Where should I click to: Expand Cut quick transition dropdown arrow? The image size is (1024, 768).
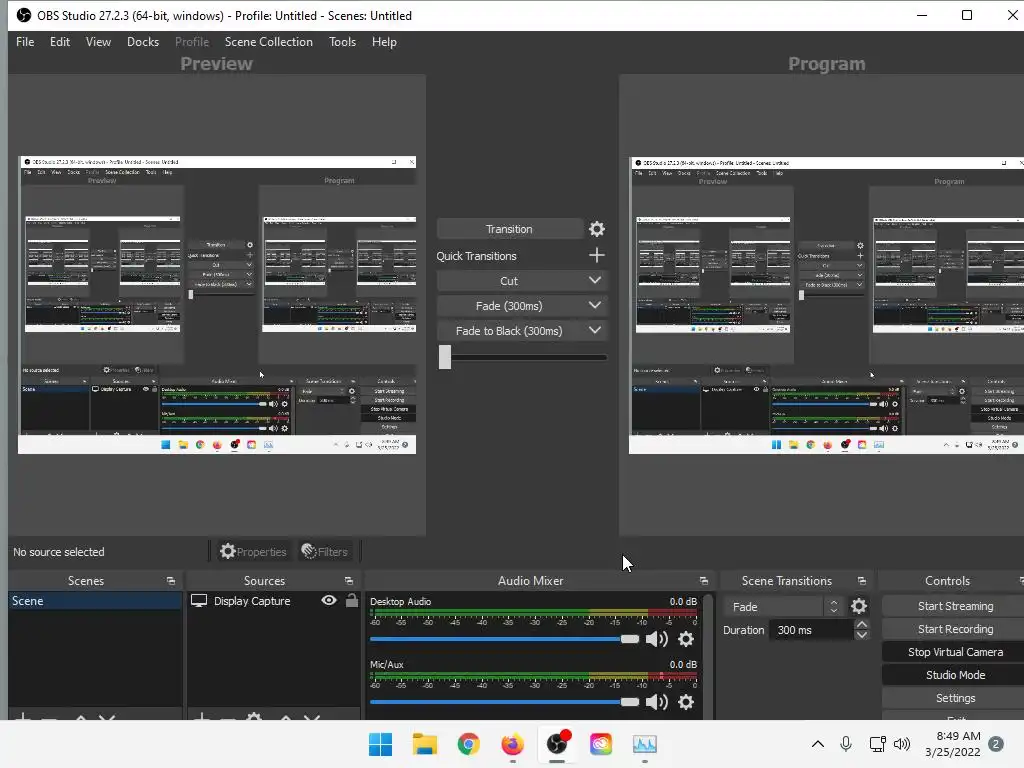click(594, 280)
